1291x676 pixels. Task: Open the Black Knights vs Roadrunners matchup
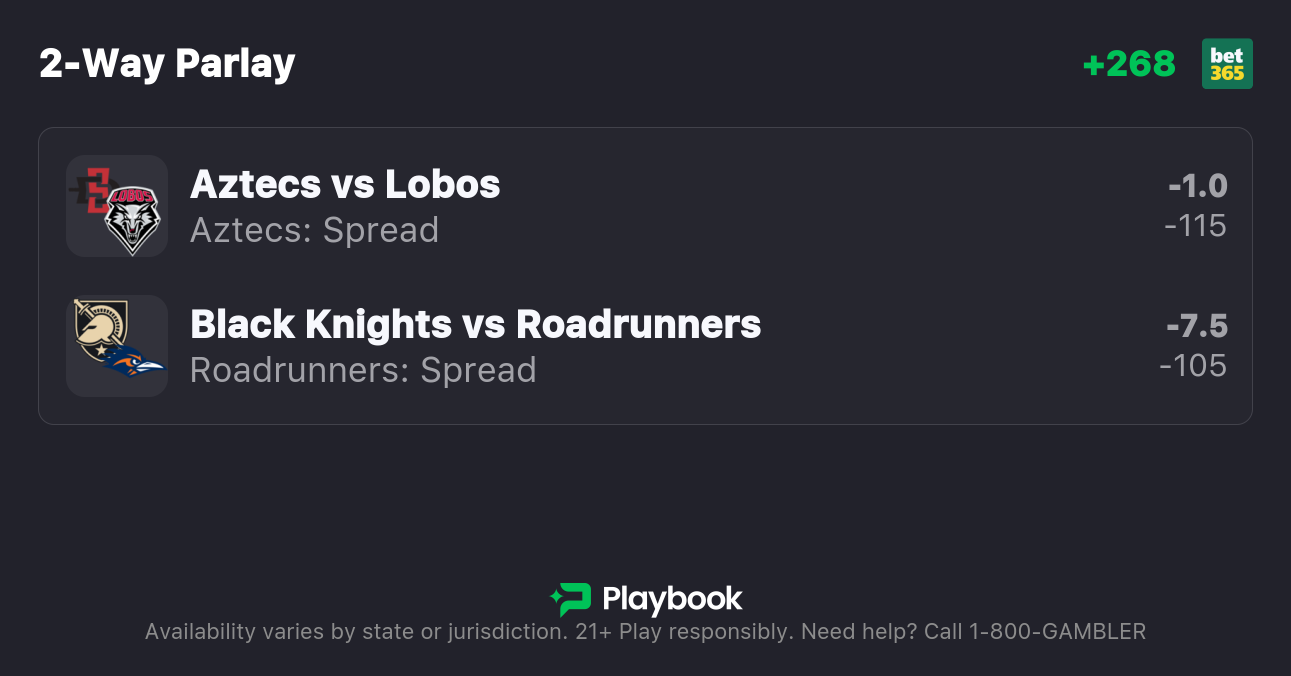coord(475,325)
